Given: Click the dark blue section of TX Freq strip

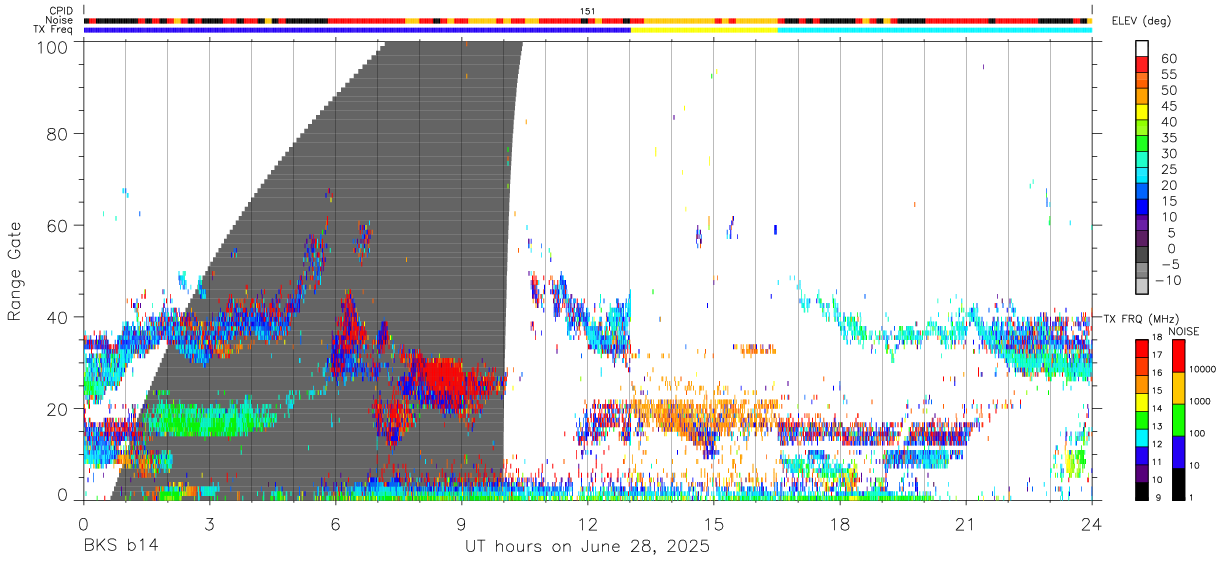Looking at the screenshot, I should pyautogui.click(x=357, y=30).
